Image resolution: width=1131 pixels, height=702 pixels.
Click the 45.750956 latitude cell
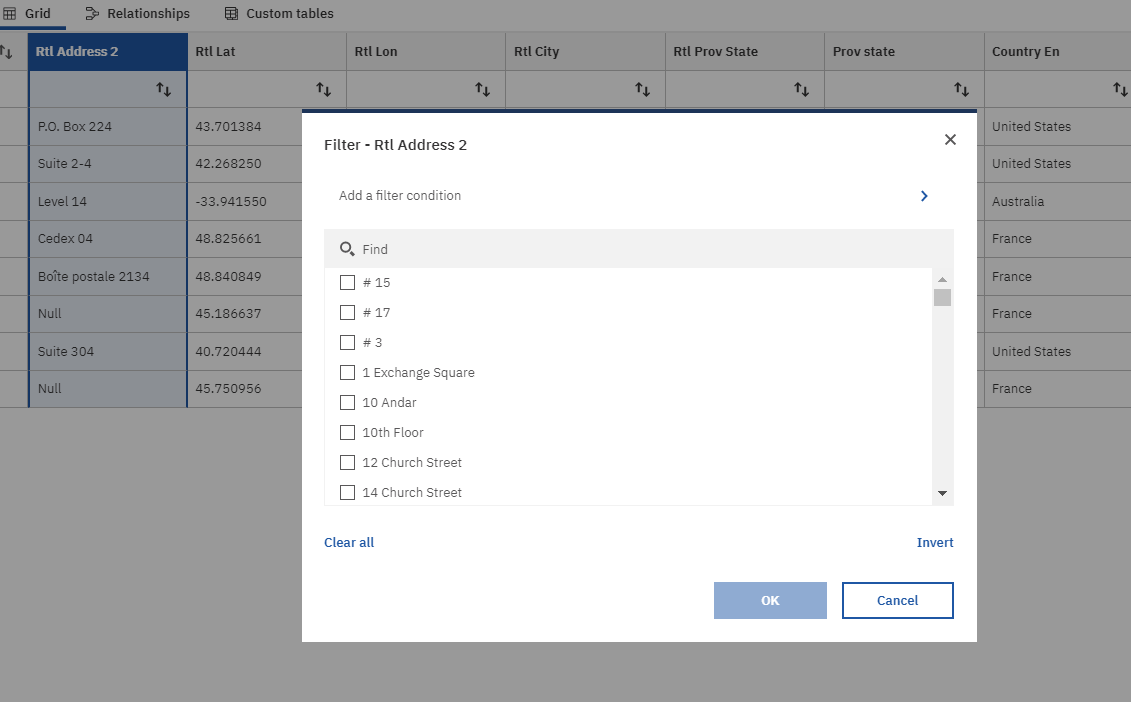[x=245, y=388]
